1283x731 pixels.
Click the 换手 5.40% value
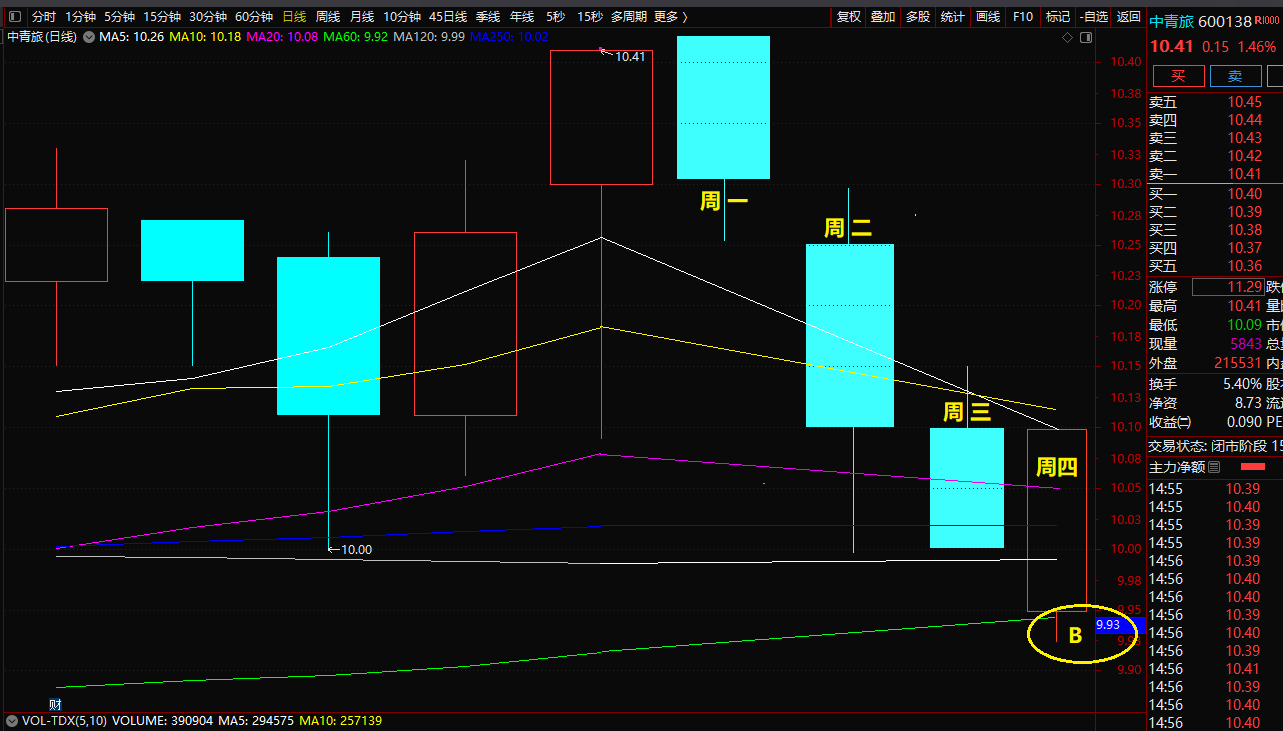click(x=1241, y=384)
